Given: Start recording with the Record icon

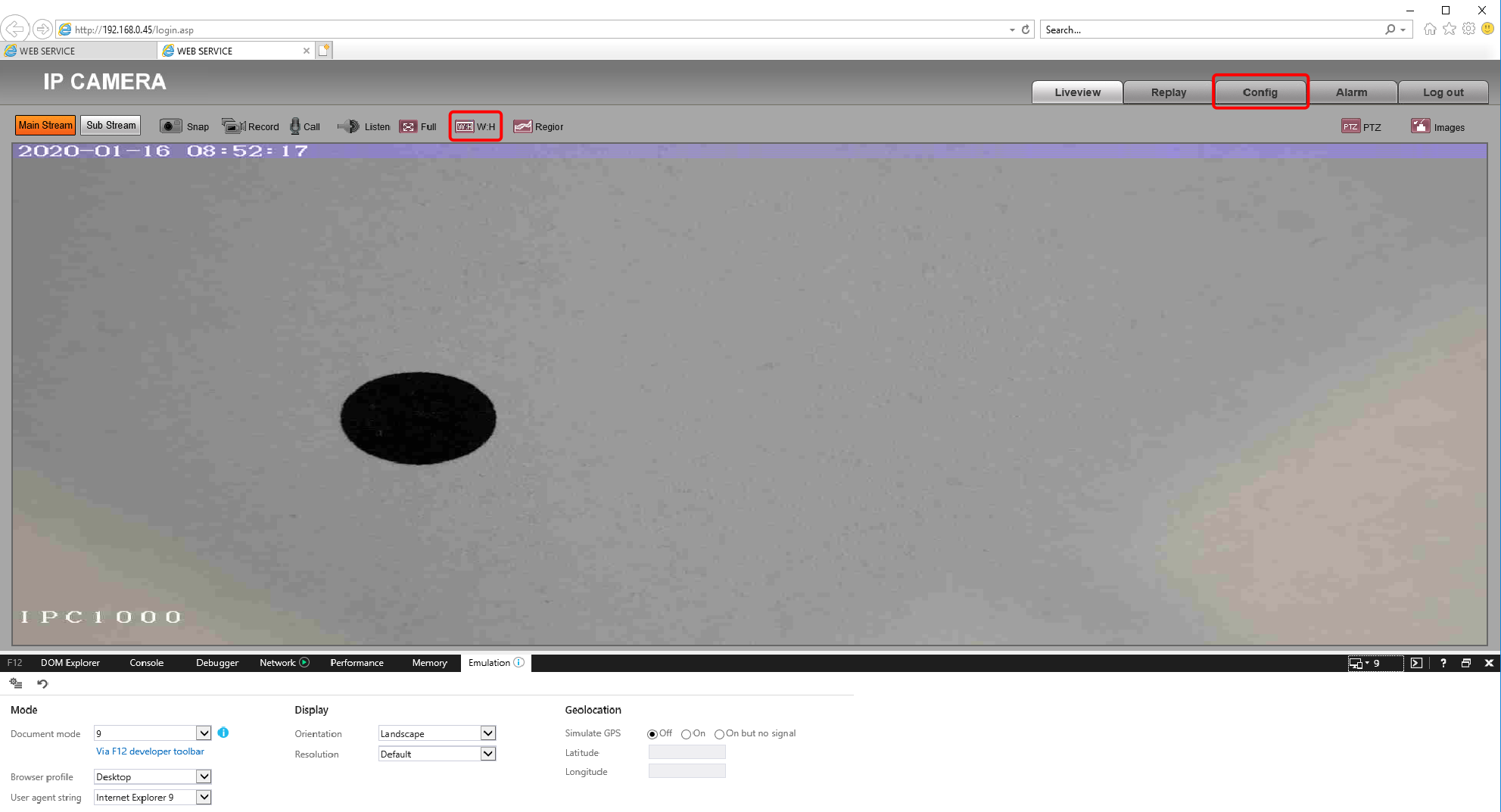Looking at the screenshot, I should 232,126.
